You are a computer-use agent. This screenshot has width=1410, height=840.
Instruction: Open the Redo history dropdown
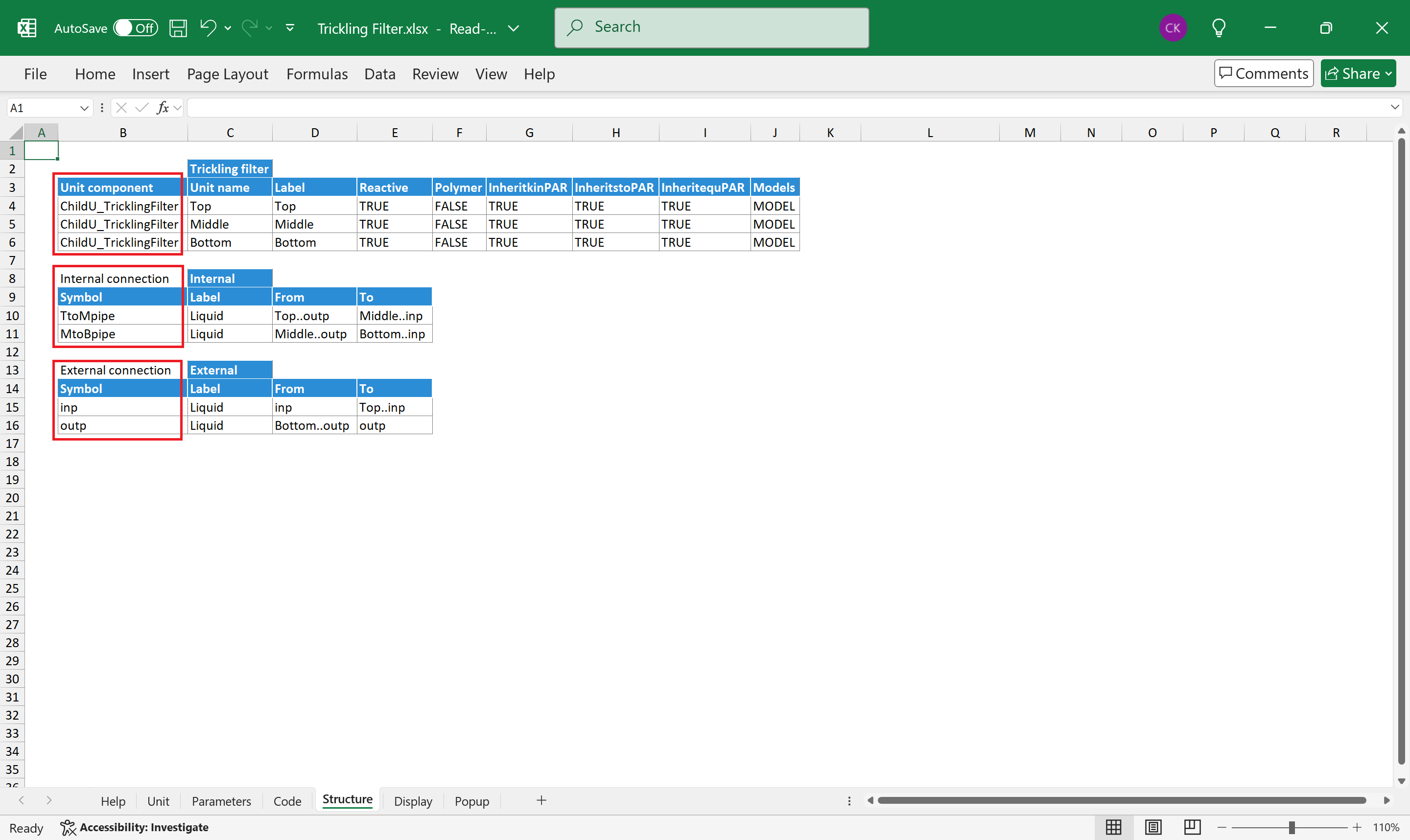click(269, 28)
